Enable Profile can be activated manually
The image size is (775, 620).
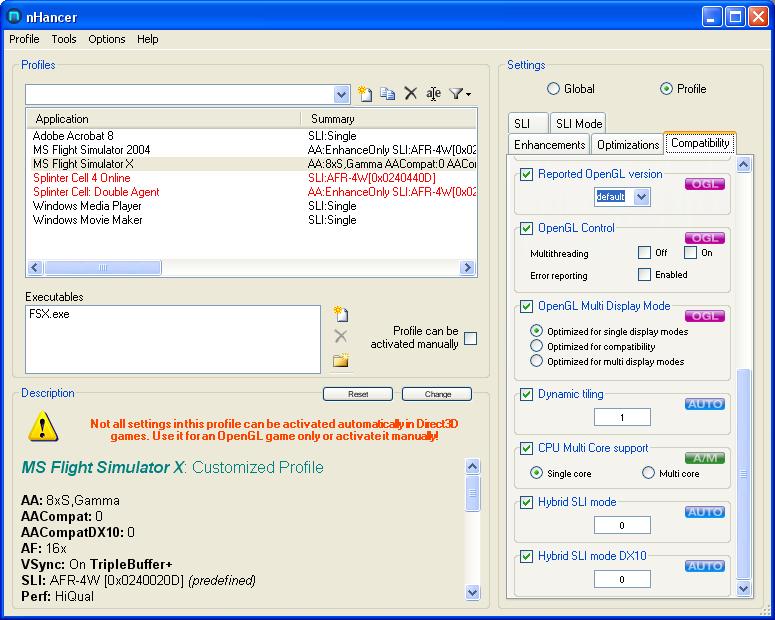click(470, 339)
